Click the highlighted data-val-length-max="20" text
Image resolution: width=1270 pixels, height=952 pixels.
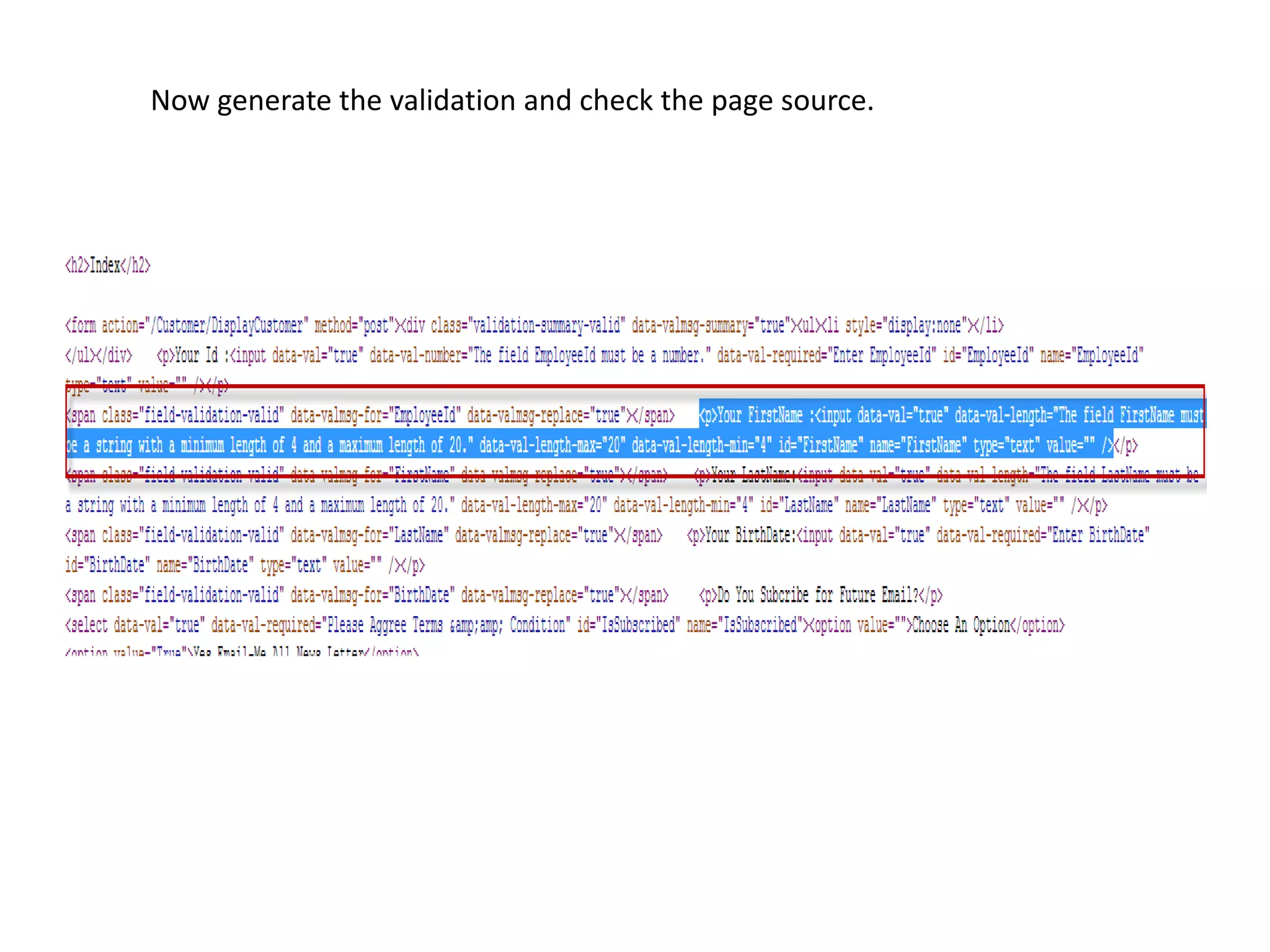point(552,446)
